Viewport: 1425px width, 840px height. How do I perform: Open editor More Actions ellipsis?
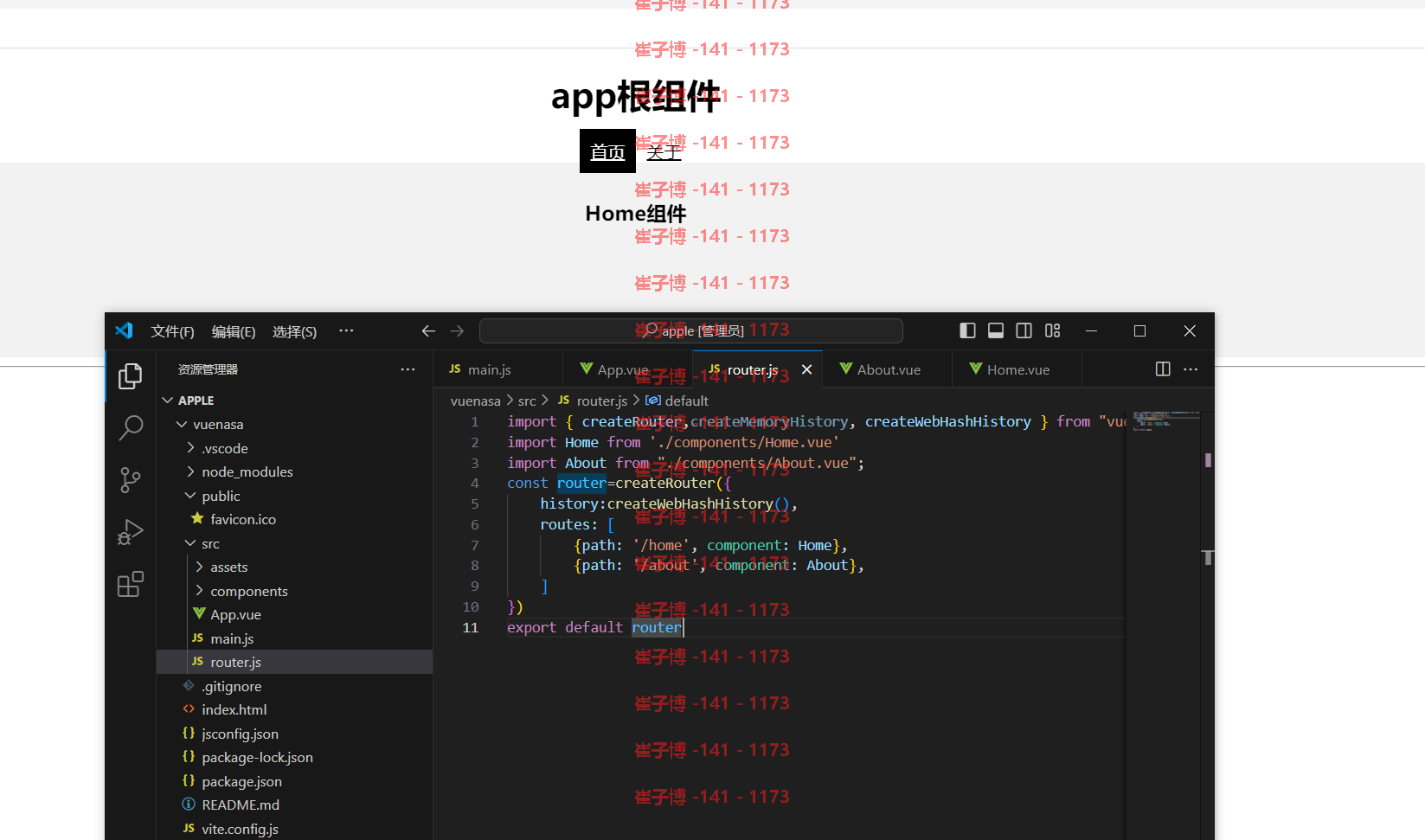pos(1191,369)
